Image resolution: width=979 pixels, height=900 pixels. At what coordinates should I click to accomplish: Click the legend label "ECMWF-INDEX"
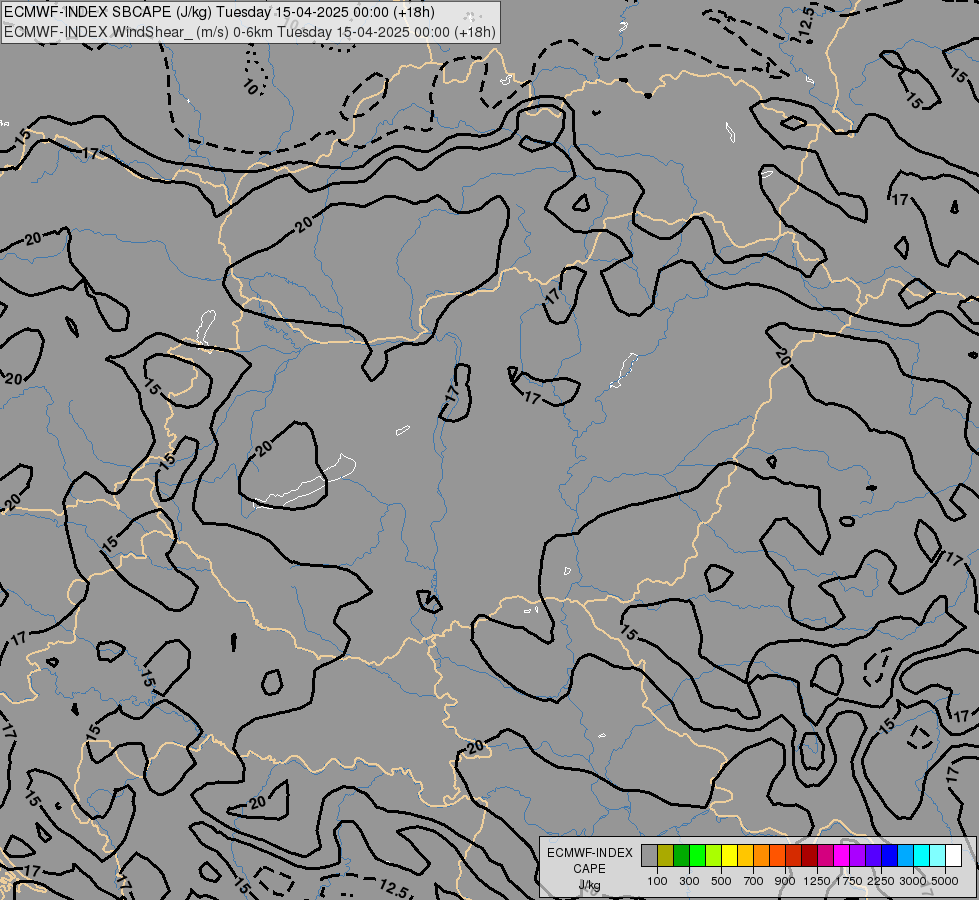[x=589, y=853]
